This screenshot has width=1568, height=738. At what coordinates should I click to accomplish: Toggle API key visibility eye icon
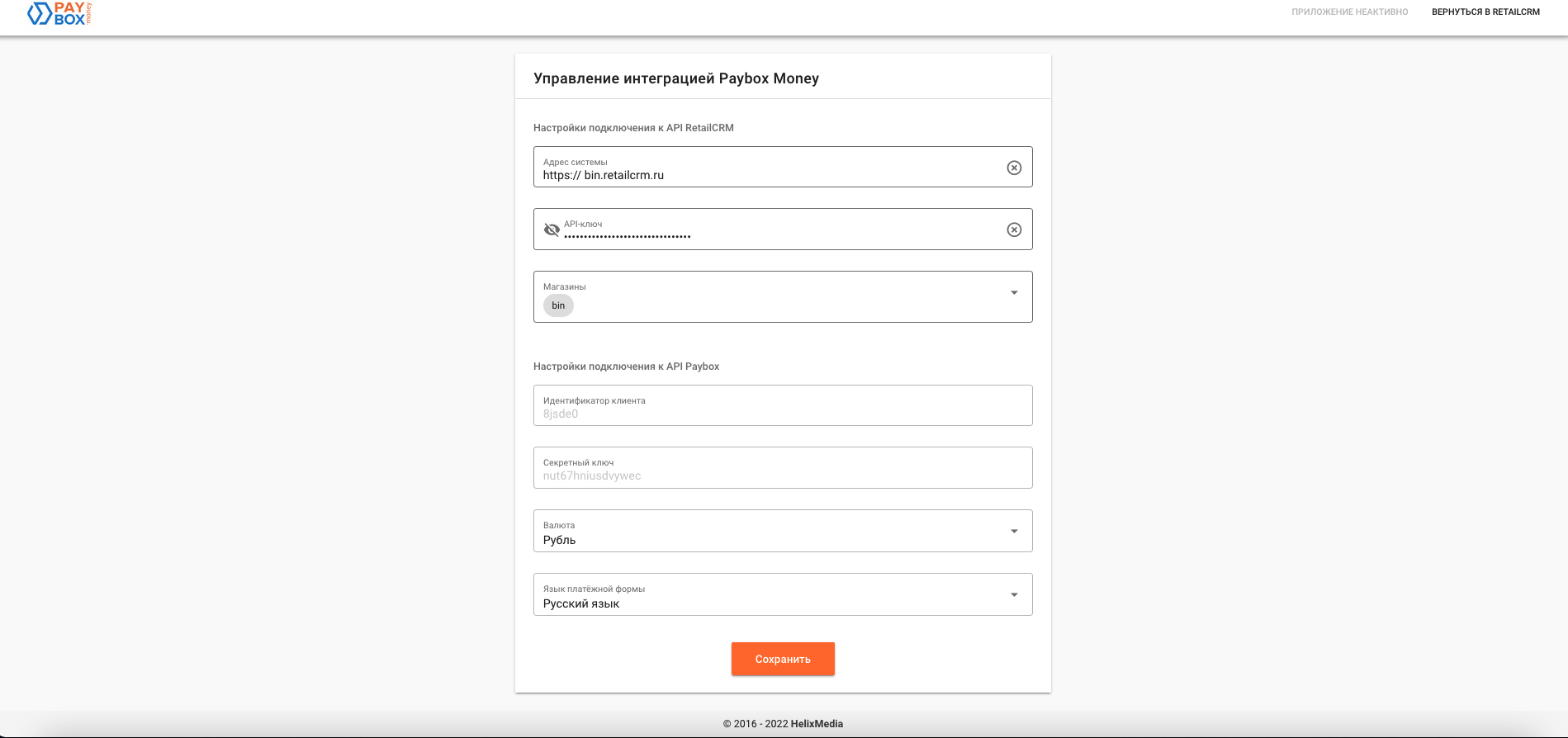pyautogui.click(x=552, y=229)
